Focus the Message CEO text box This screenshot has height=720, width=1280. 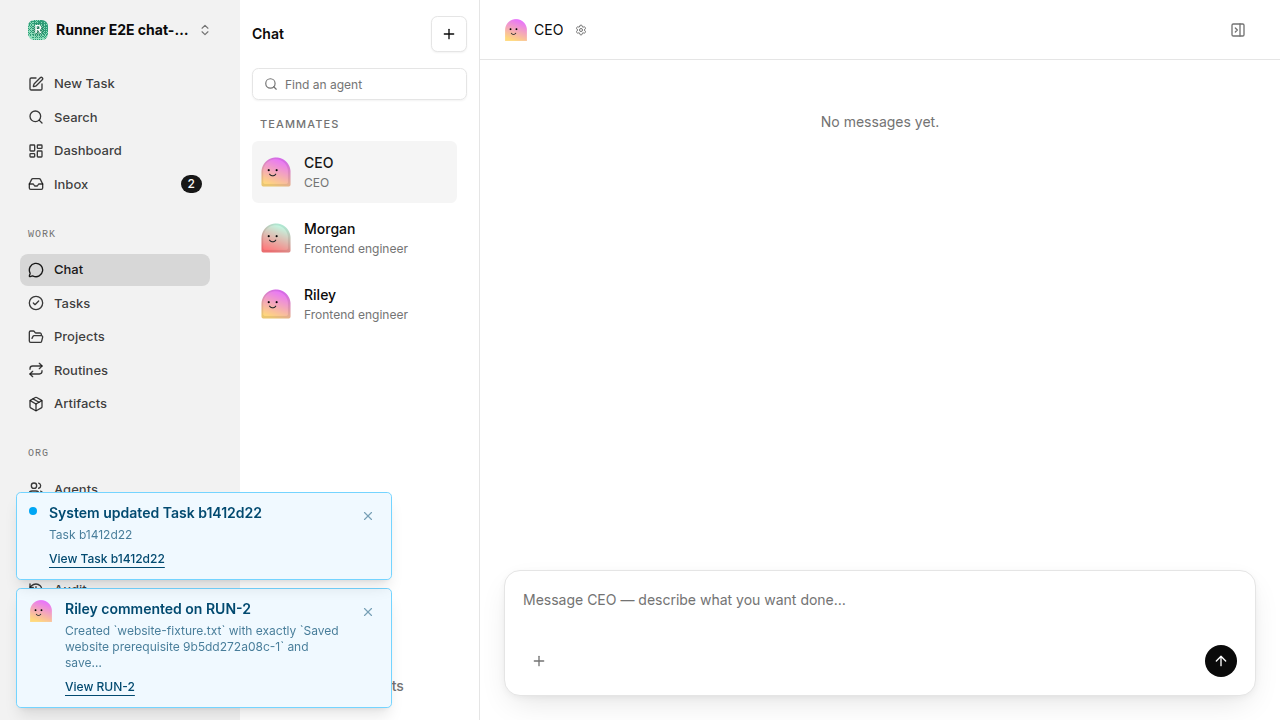pos(880,600)
